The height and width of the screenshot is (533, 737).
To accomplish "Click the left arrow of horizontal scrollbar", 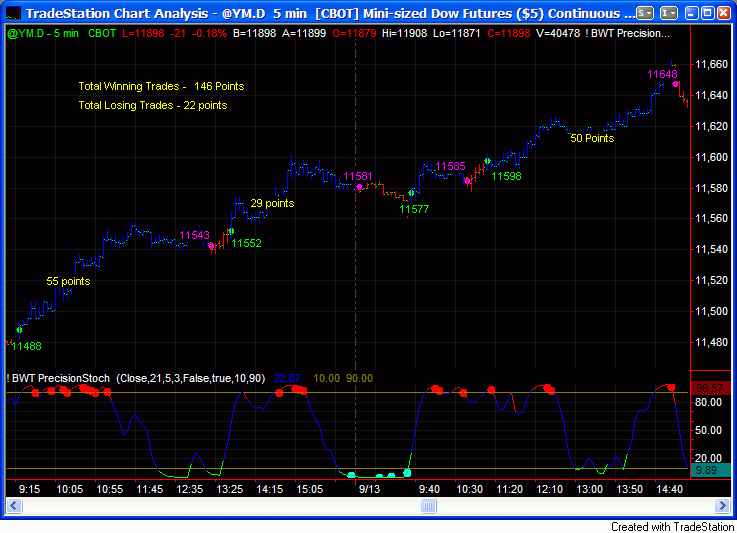I will point(13,506).
